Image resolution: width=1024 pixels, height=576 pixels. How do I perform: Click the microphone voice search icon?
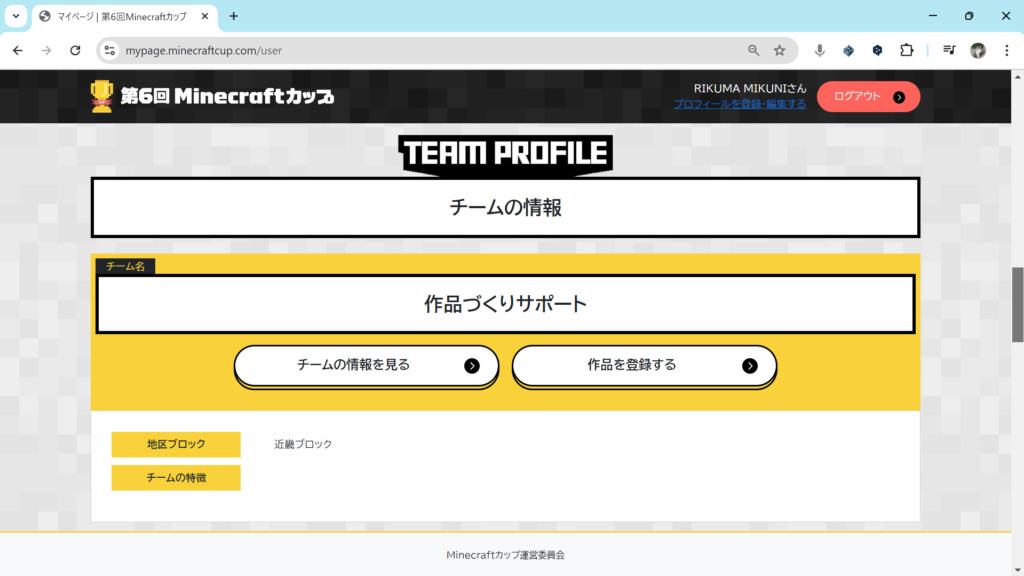820,51
